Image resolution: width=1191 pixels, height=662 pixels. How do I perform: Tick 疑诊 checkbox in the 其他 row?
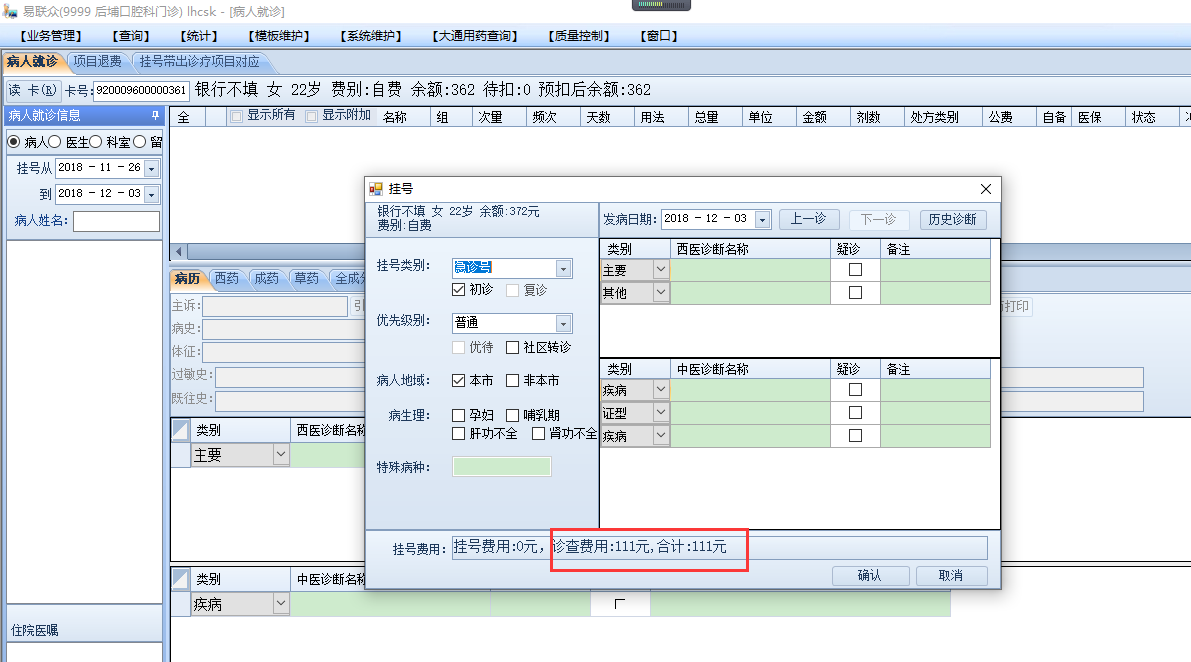(x=855, y=292)
